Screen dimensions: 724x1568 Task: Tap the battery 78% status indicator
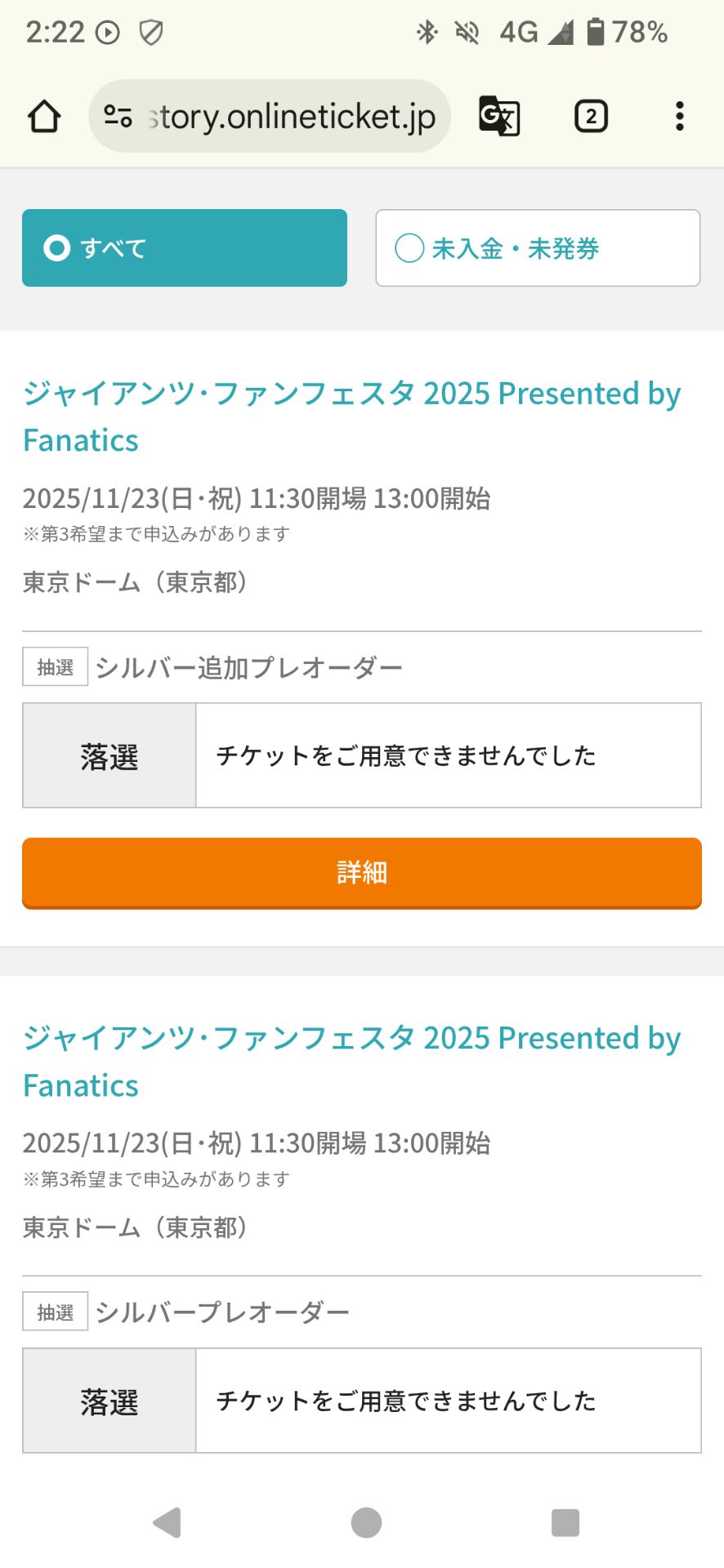628,33
